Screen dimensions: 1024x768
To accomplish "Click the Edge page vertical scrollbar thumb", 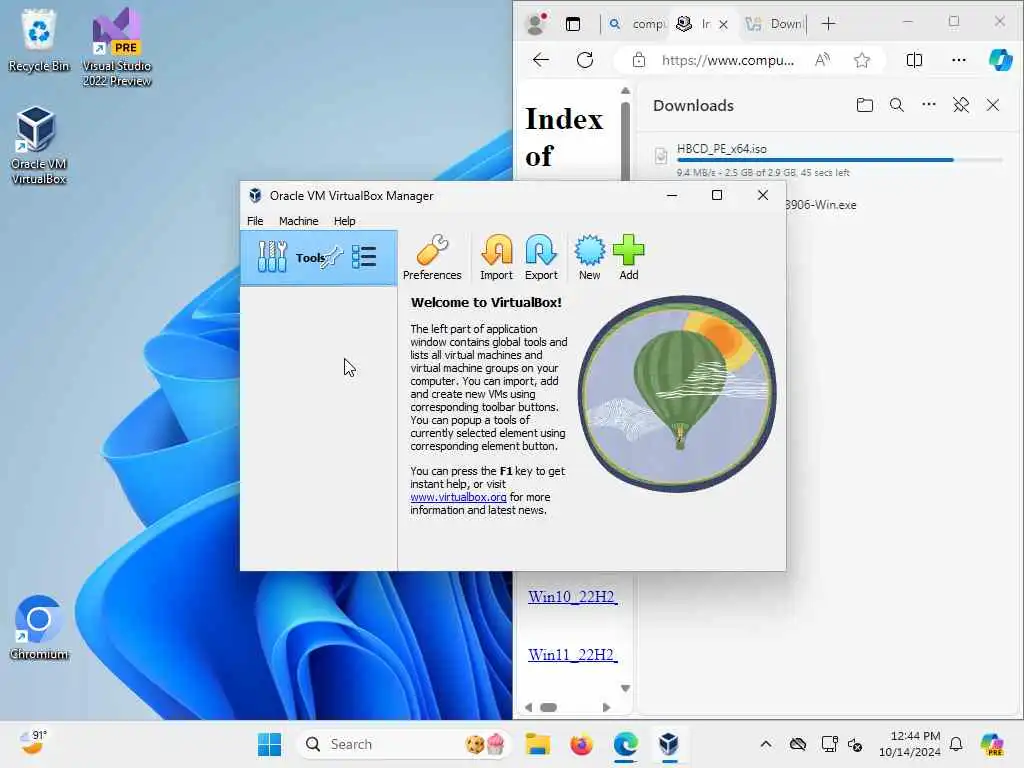I will [x=625, y=140].
